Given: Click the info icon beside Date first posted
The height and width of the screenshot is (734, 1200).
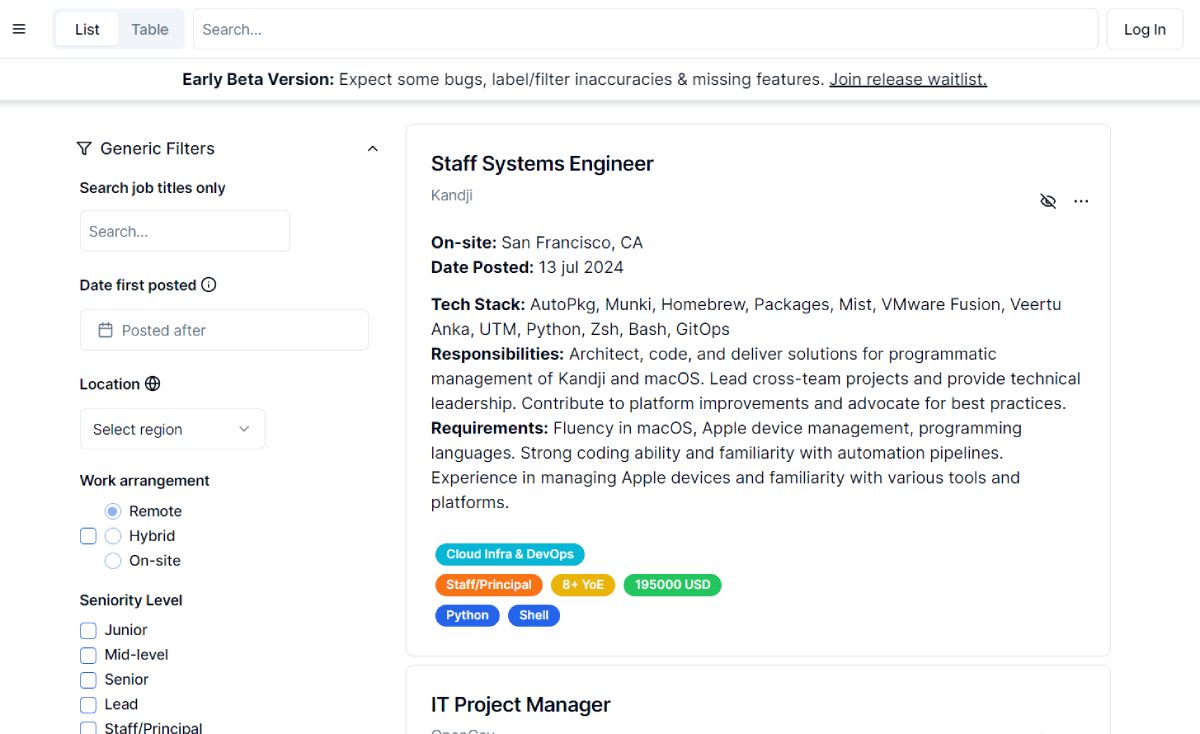Looking at the screenshot, I should point(209,285).
